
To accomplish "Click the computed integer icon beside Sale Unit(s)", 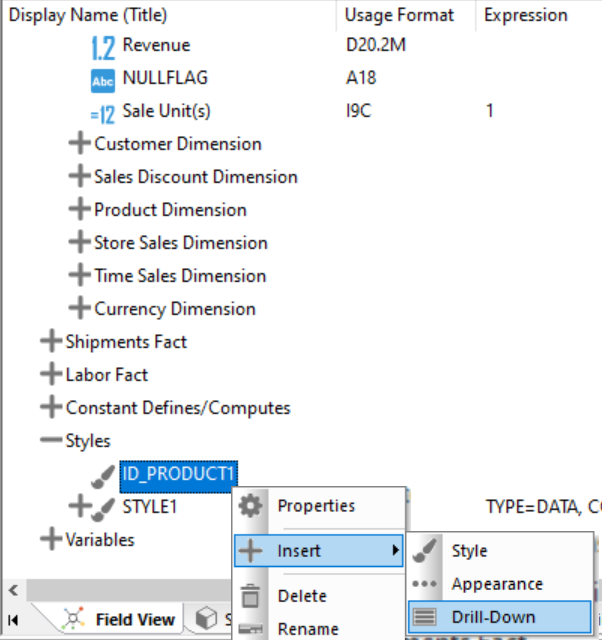I will (103, 114).
